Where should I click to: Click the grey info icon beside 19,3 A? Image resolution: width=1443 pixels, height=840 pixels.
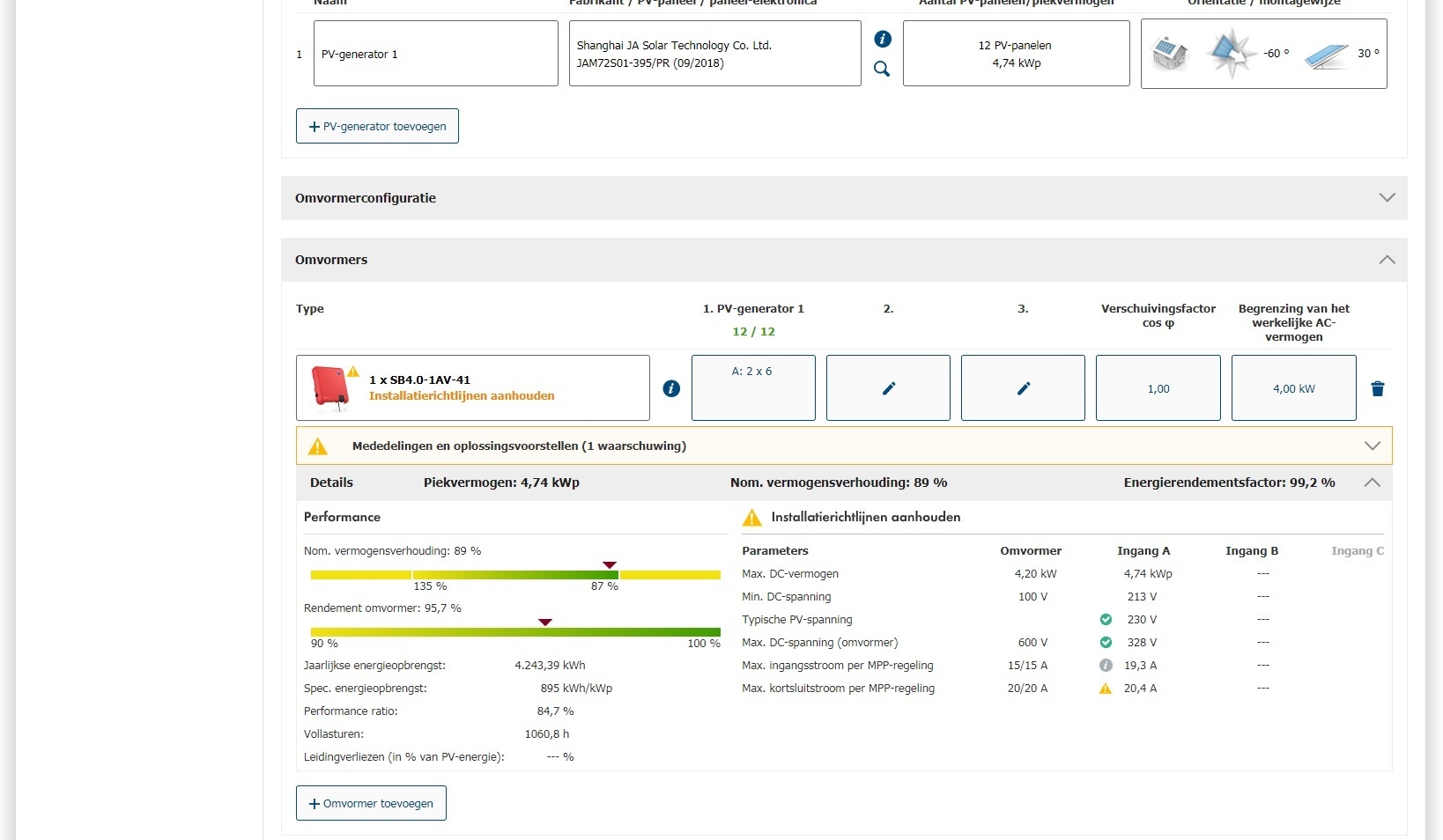tap(1106, 666)
